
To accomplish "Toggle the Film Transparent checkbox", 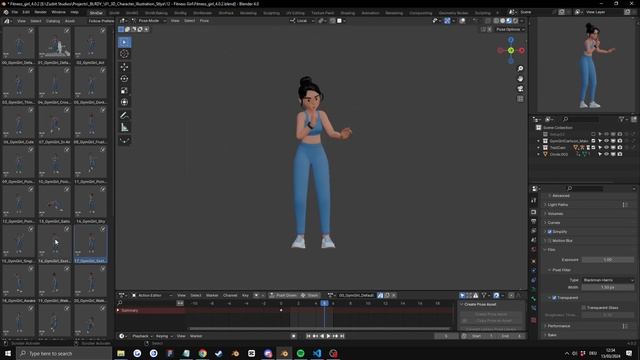I will [x=554, y=298].
